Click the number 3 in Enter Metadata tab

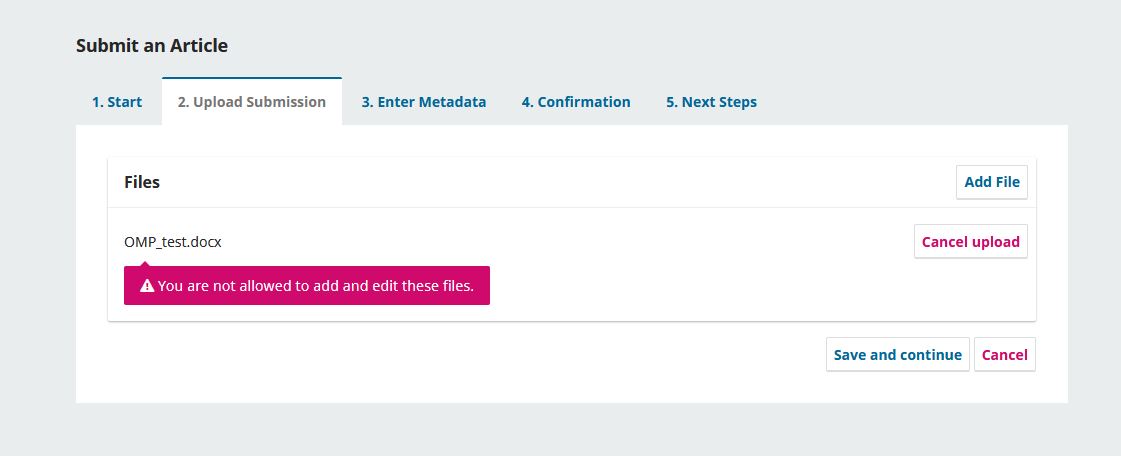[x=367, y=102]
